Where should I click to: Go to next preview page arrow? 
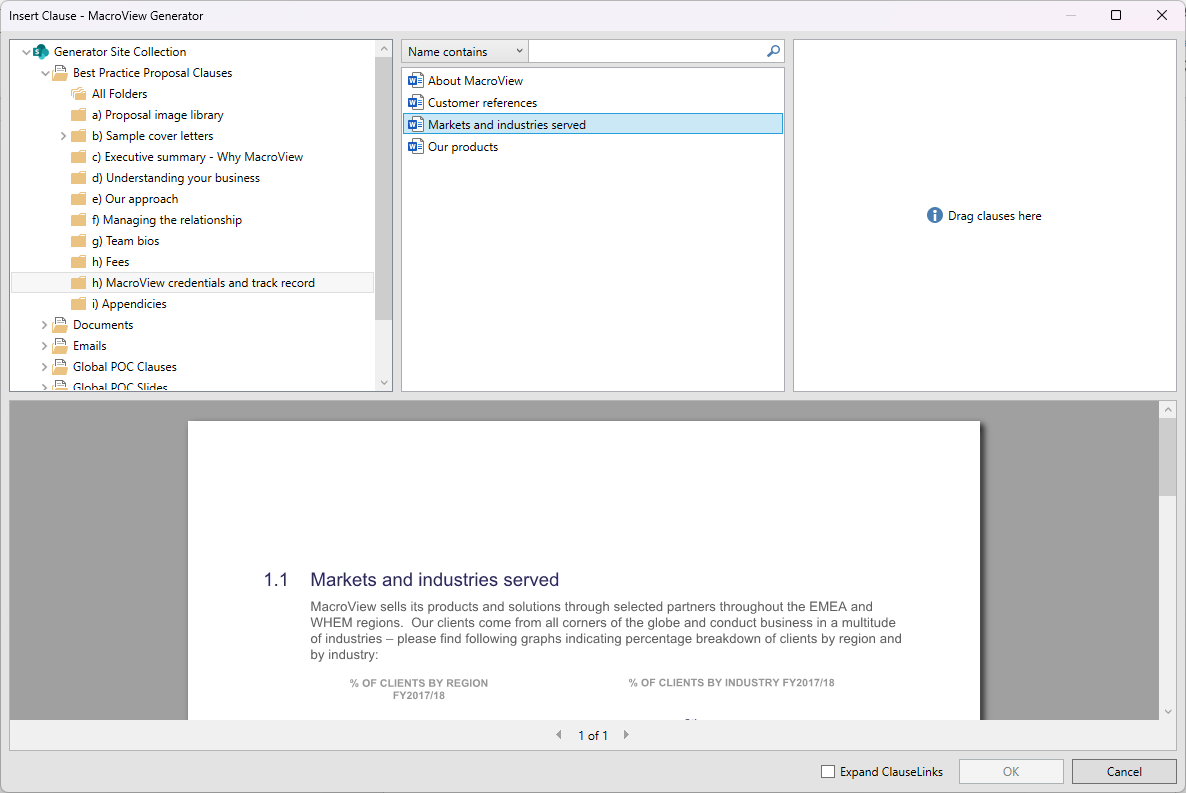pos(626,735)
